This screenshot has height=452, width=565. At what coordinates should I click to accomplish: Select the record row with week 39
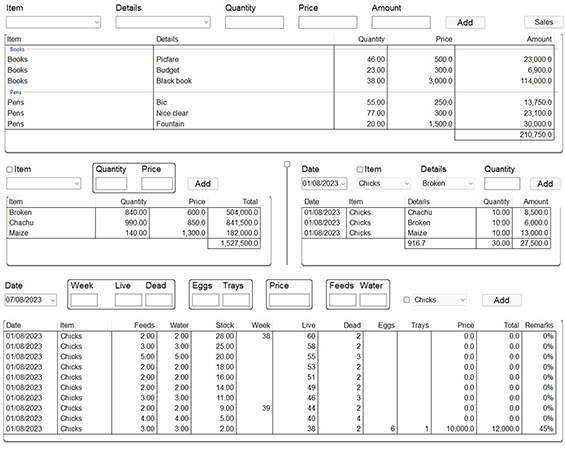point(280,408)
